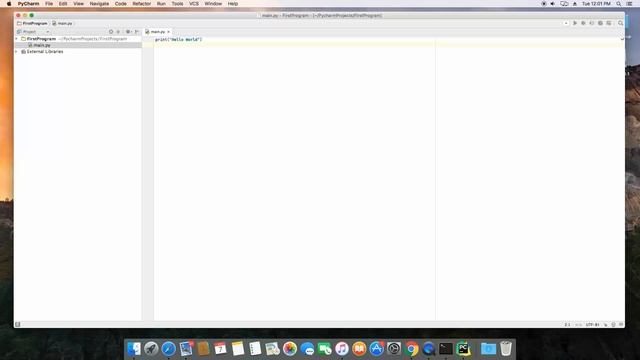The width and height of the screenshot is (640, 360).
Task: Place the cursor in the print("Hello World") line
Action: point(178,40)
